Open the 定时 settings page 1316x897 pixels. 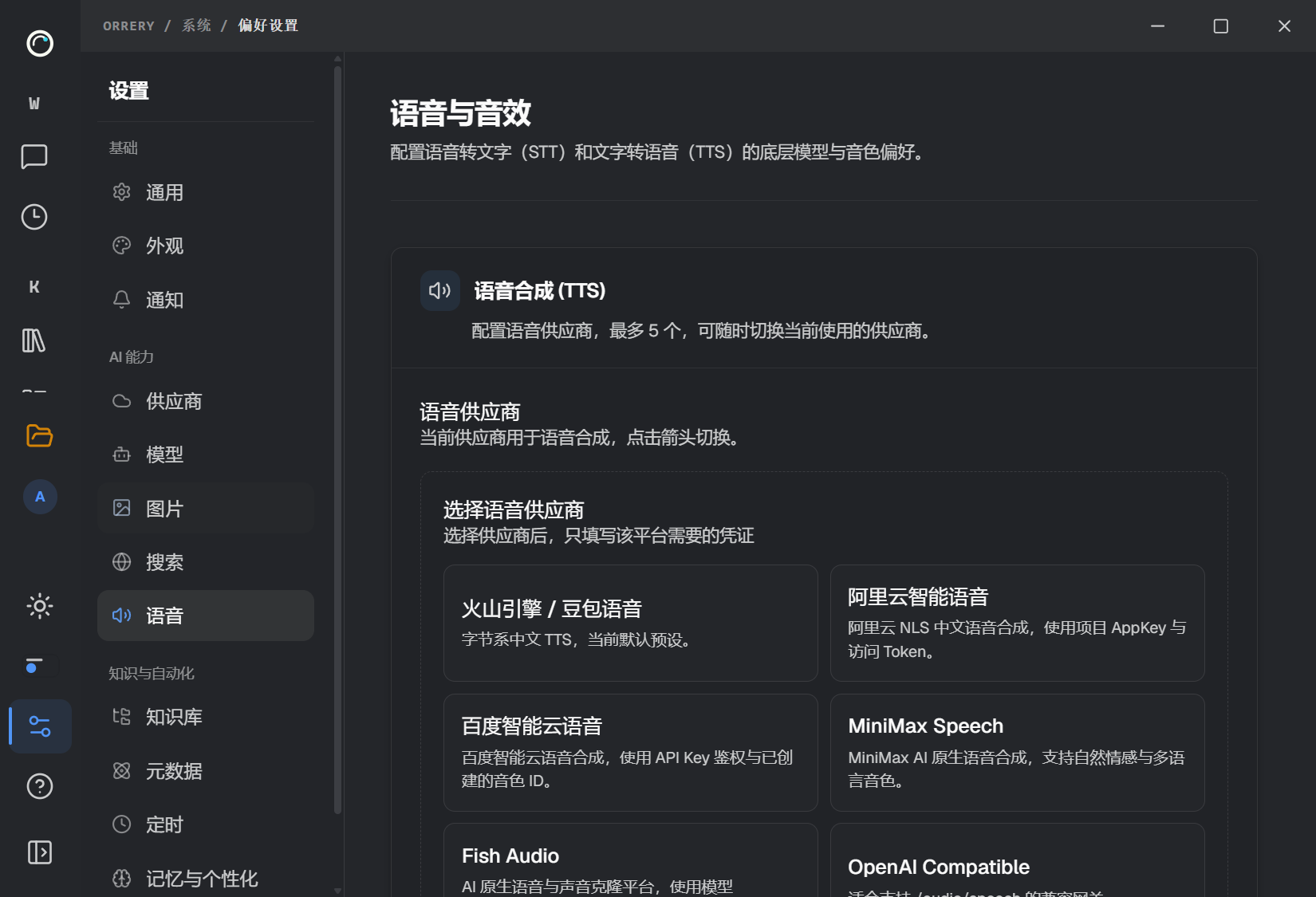tap(206, 824)
